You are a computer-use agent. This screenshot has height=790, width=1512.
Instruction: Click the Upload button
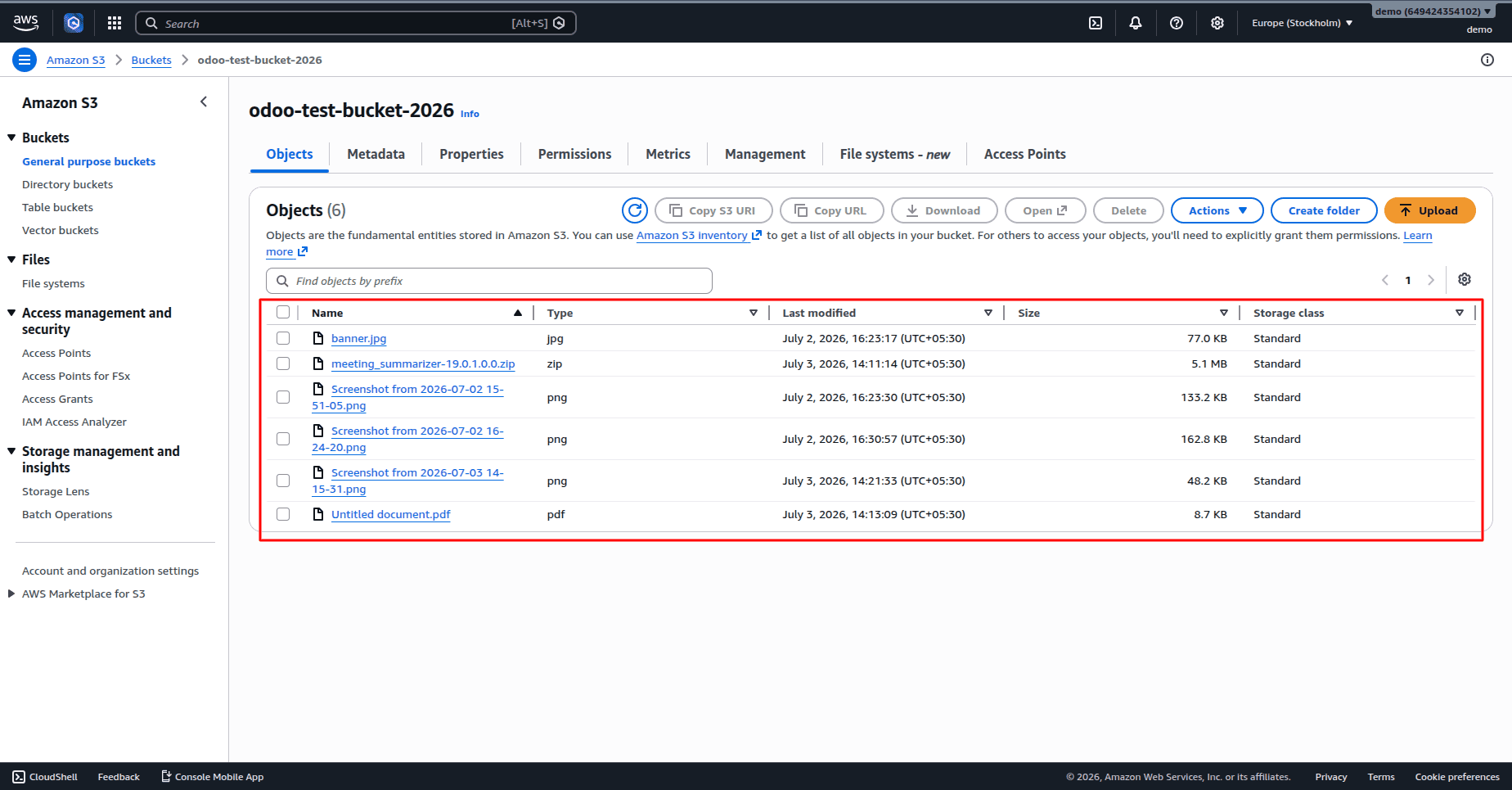(1429, 210)
